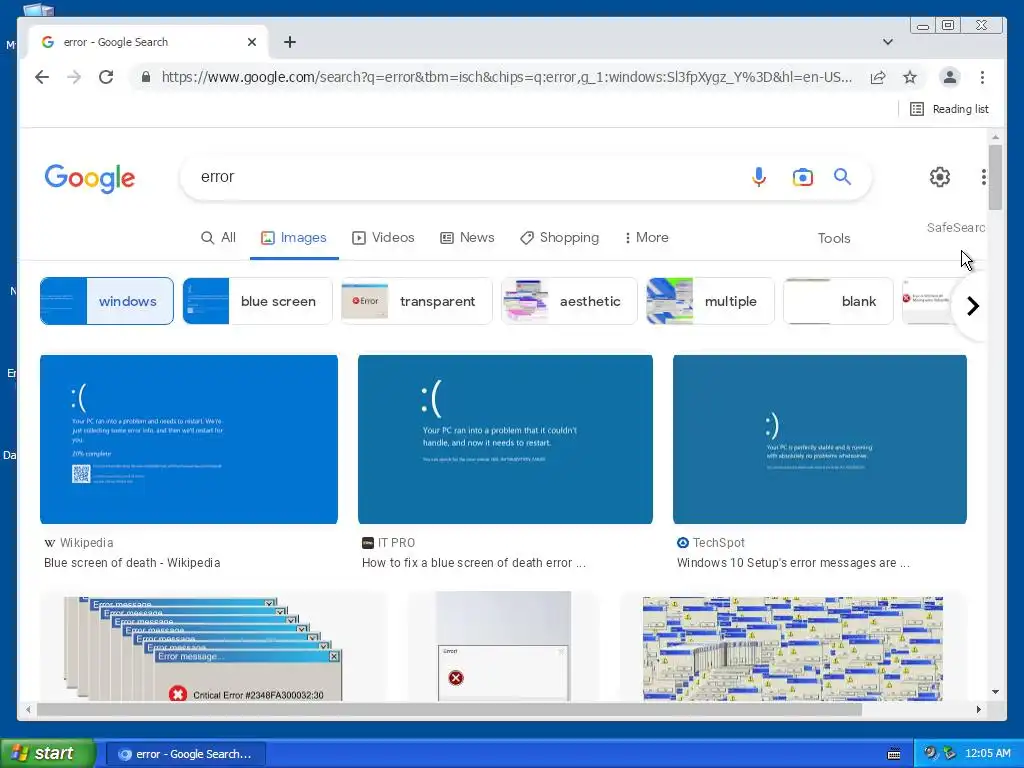The height and width of the screenshot is (768, 1024).
Task: Open the IT PRO blue screen thumbnail
Action: pos(505,440)
